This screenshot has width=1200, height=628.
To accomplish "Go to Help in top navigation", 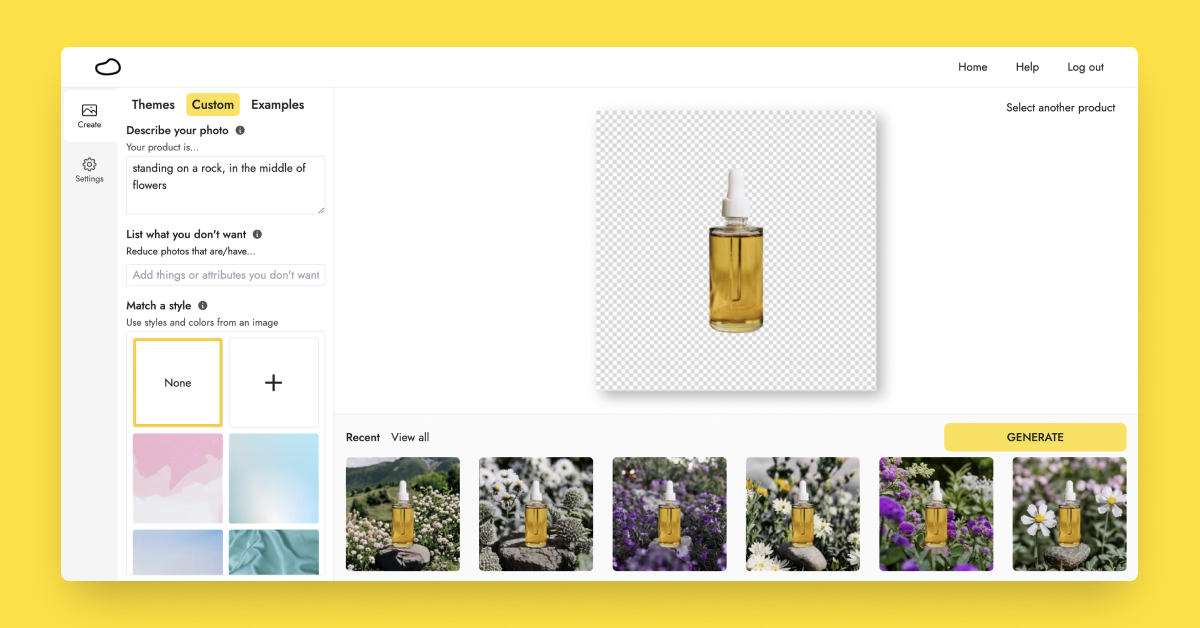I will [1027, 67].
